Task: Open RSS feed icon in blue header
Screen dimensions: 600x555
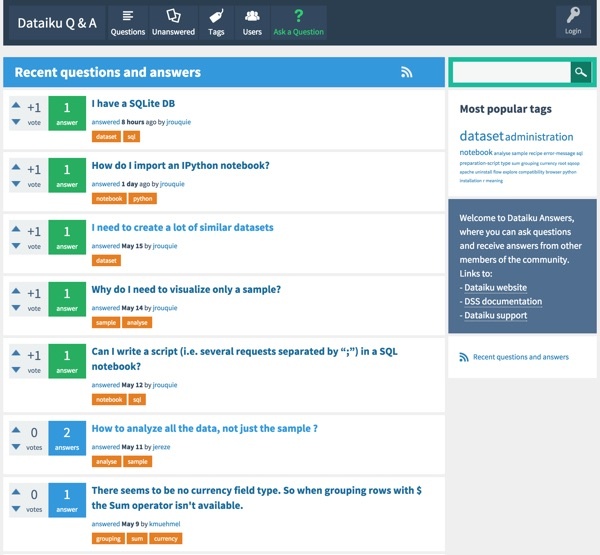Action: click(406, 72)
